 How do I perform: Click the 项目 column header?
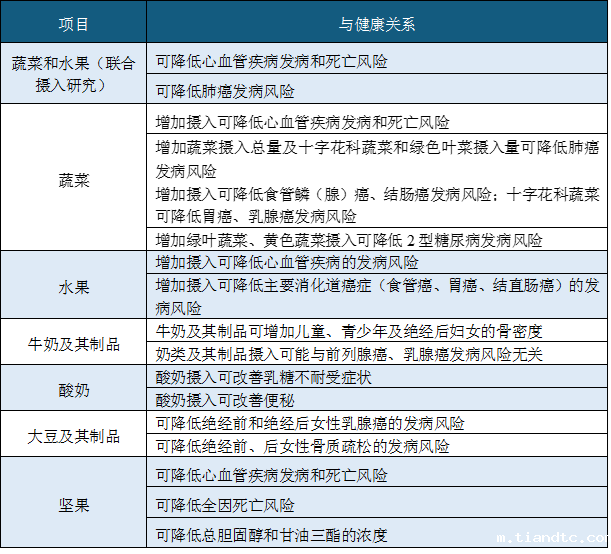(x=75, y=25)
